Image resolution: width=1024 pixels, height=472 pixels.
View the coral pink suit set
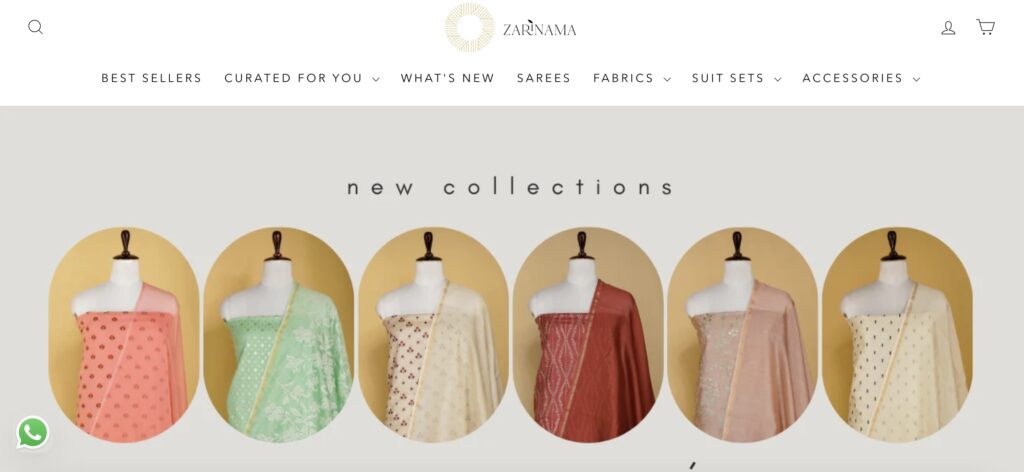point(124,335)
